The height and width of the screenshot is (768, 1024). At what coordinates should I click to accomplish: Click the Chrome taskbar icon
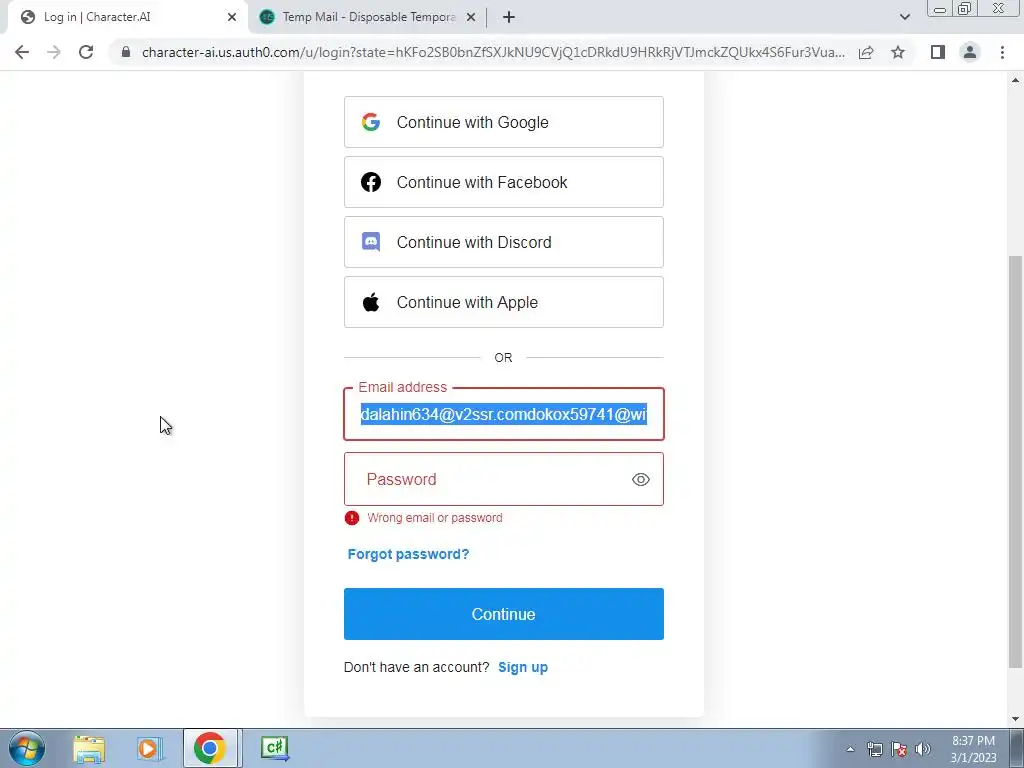210,748
